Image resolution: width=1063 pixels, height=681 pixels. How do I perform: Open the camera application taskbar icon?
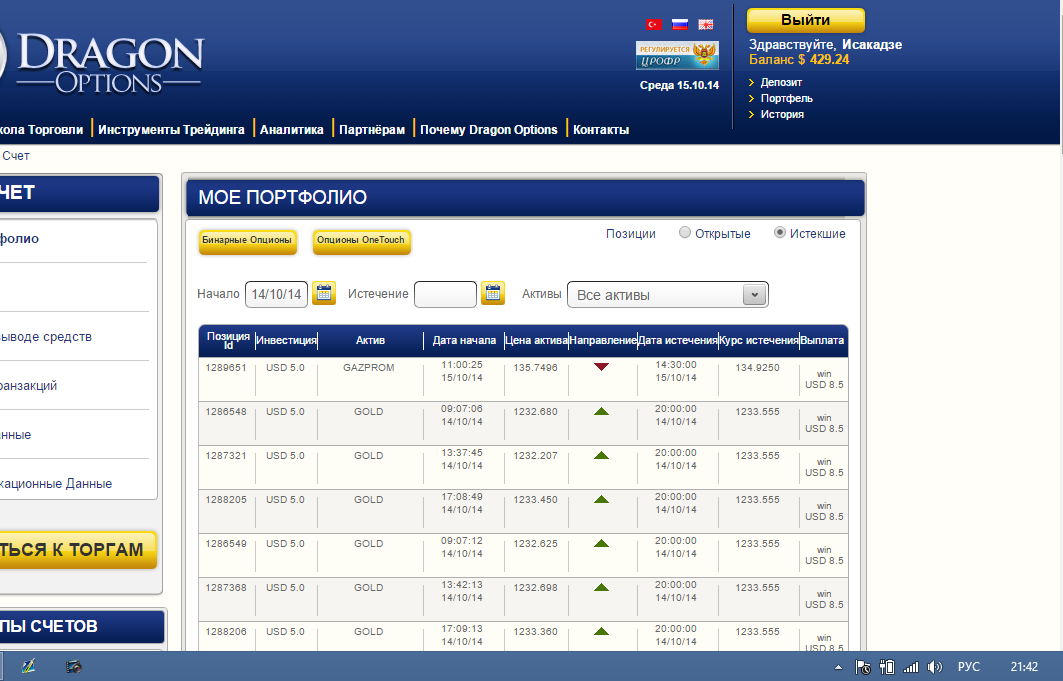(x=74, y=667)
